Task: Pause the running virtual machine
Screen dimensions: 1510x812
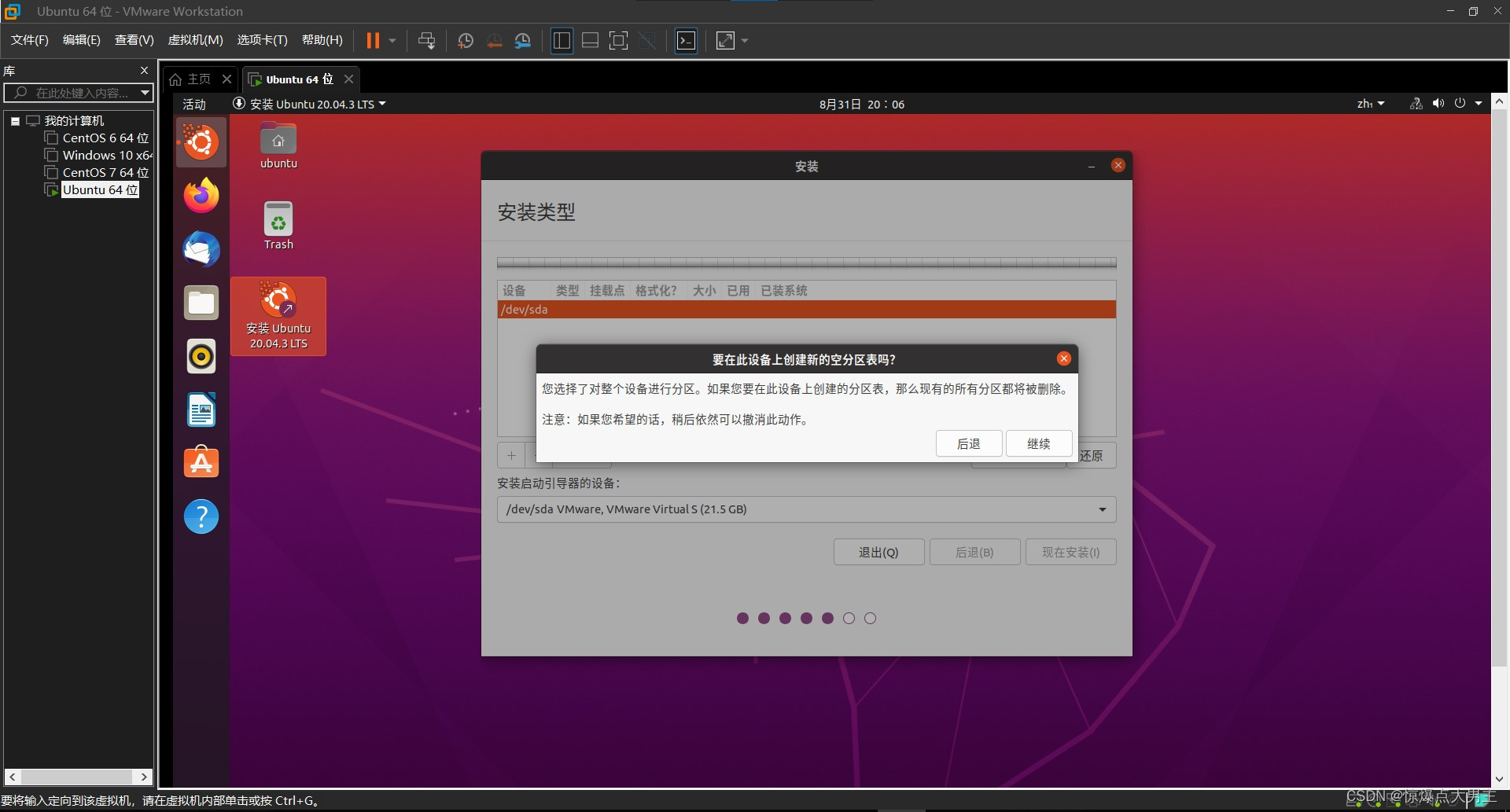Action: [373, 41]
